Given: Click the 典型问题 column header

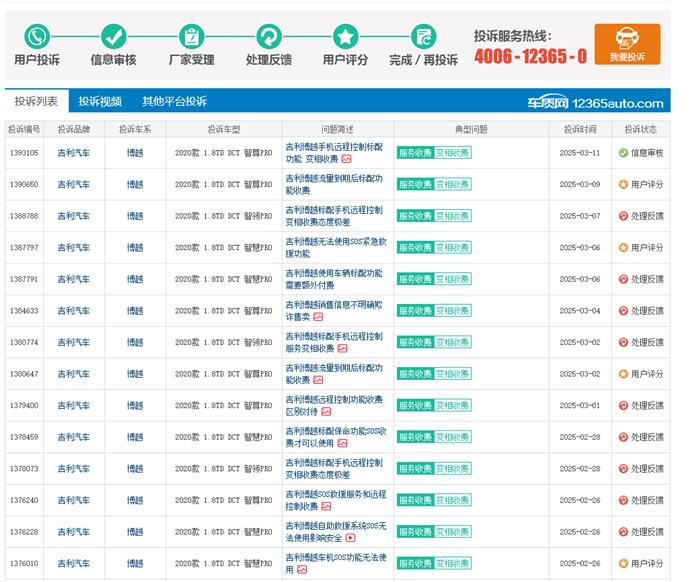Looking at the screenshot, I should (471, 129).
